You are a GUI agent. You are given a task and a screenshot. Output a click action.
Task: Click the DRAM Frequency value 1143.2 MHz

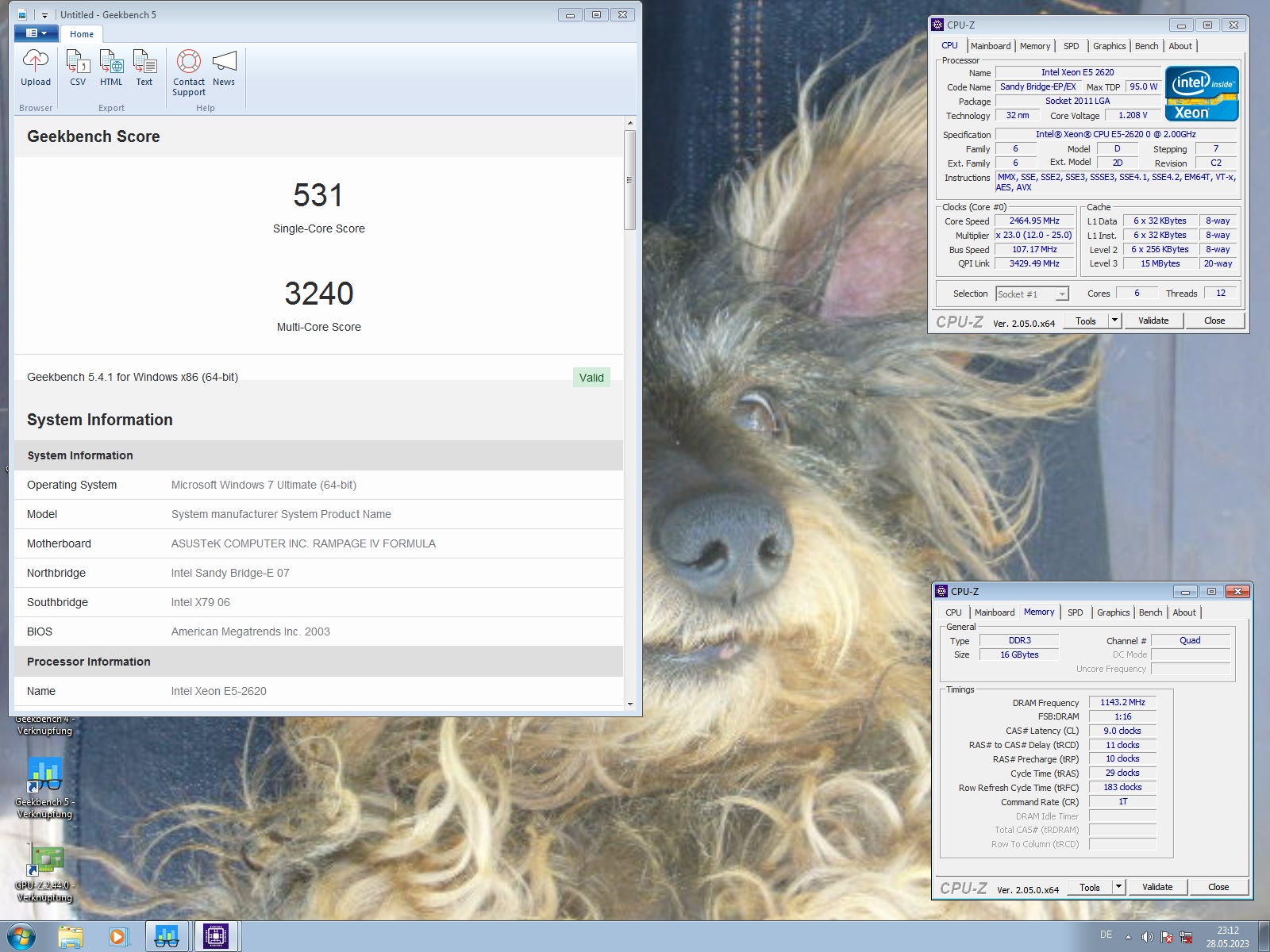(1122, 702)
